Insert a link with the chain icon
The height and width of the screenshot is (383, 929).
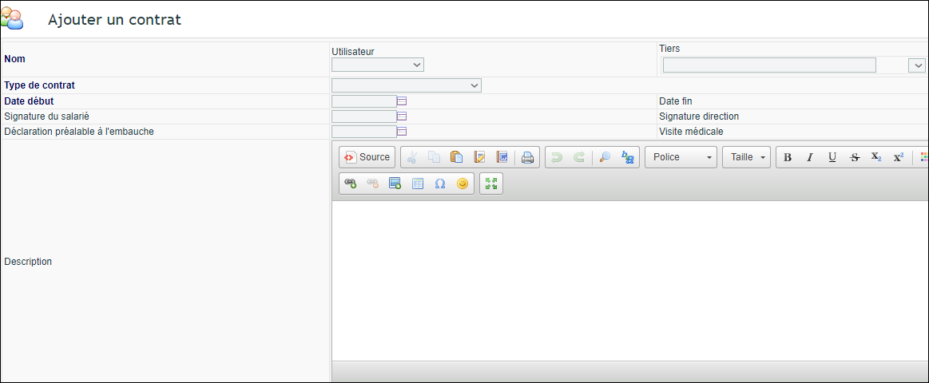click(351, 184)
